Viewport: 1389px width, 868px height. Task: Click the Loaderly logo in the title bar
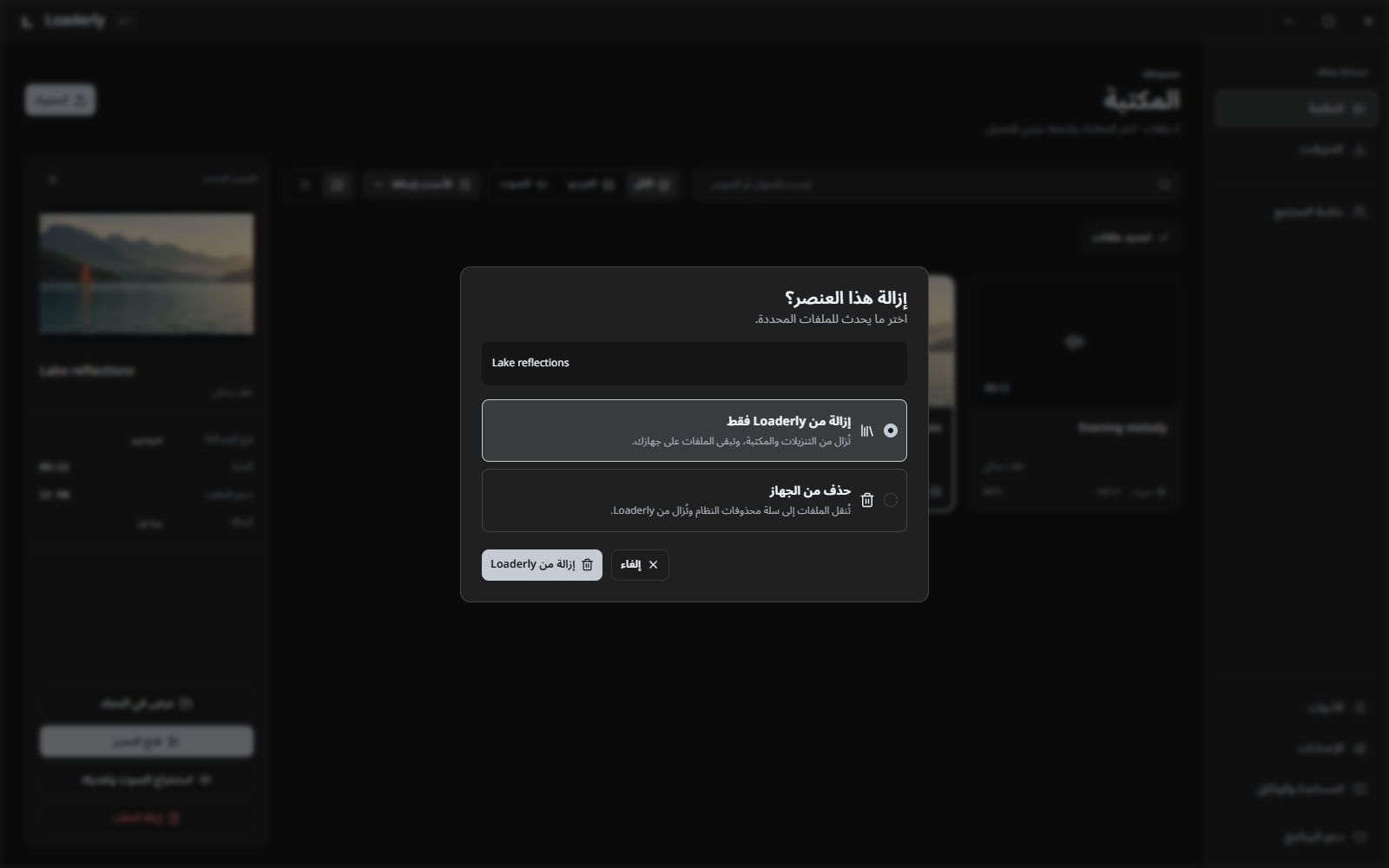(27, 21)
